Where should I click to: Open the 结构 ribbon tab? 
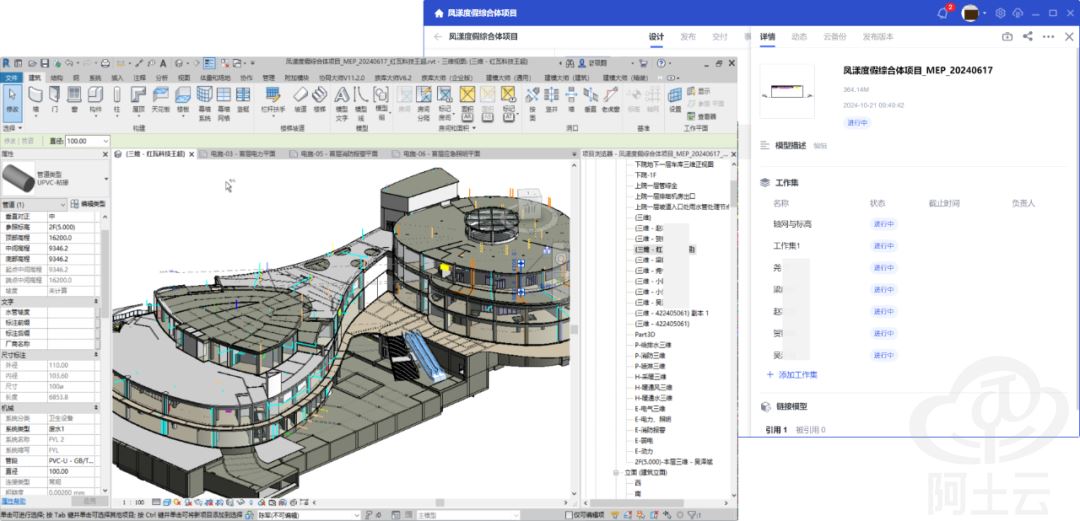point(56,77)
